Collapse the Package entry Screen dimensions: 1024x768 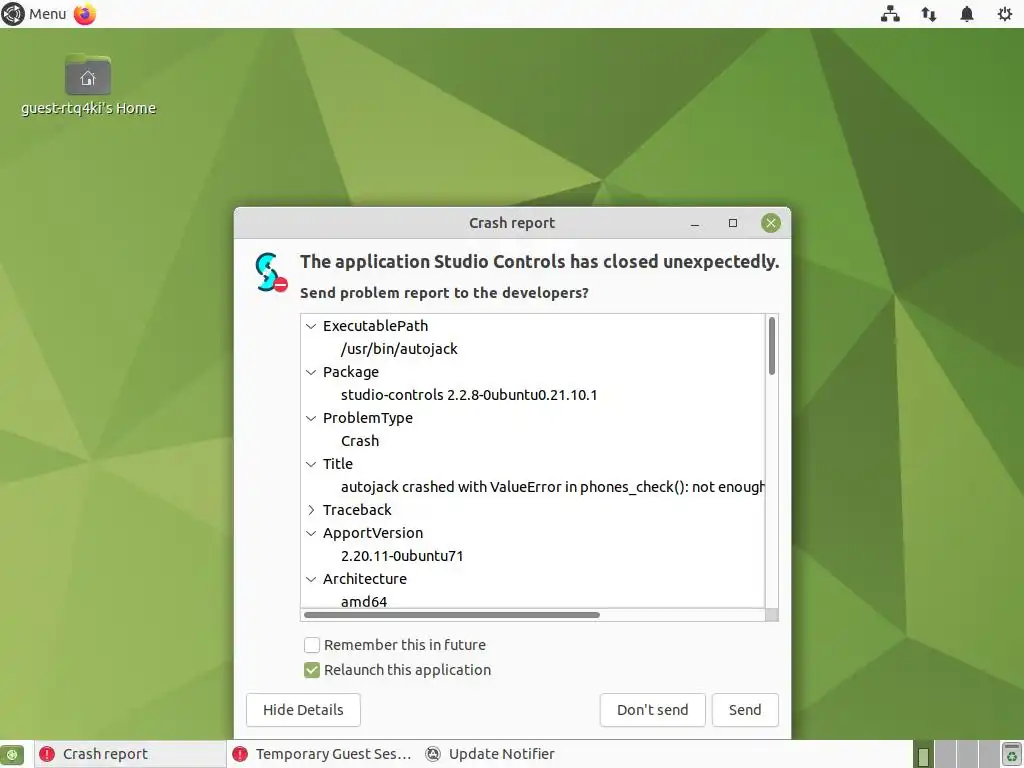[311, 372]
